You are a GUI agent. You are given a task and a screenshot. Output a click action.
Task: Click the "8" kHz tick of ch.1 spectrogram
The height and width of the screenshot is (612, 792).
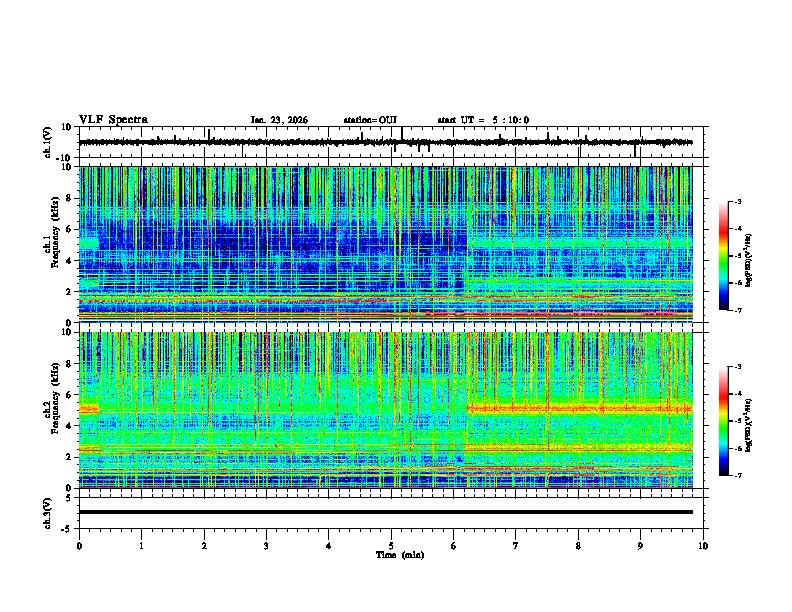70,198
